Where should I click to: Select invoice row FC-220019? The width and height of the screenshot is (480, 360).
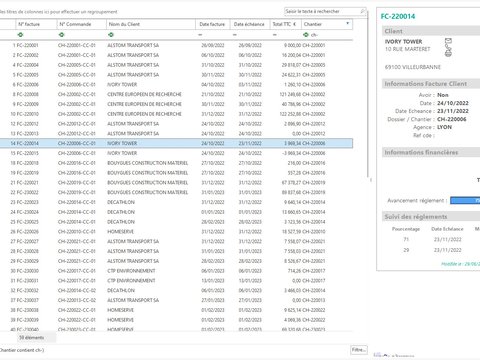point(176,173)
